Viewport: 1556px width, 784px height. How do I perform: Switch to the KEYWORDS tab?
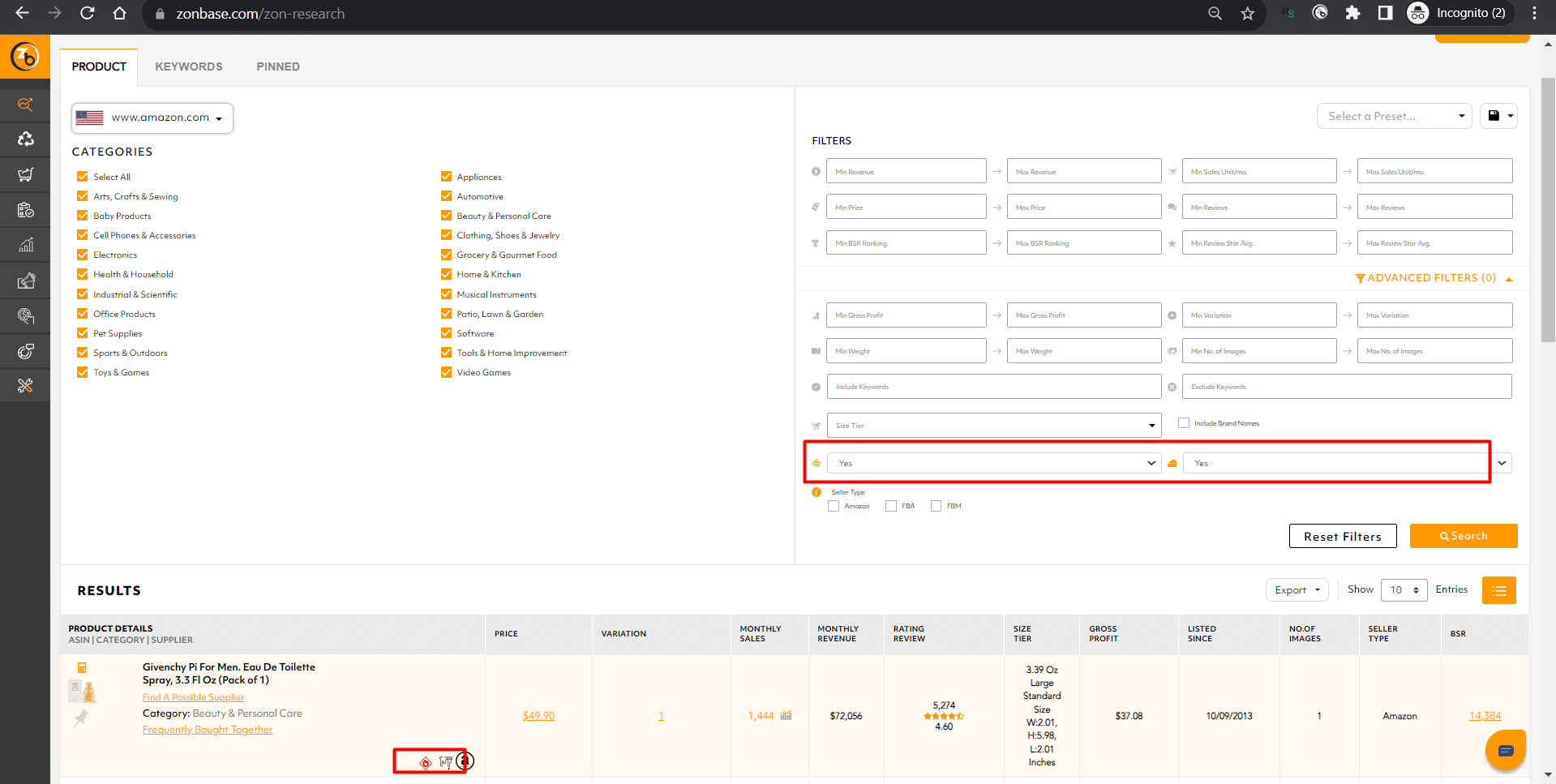[189, 66]
